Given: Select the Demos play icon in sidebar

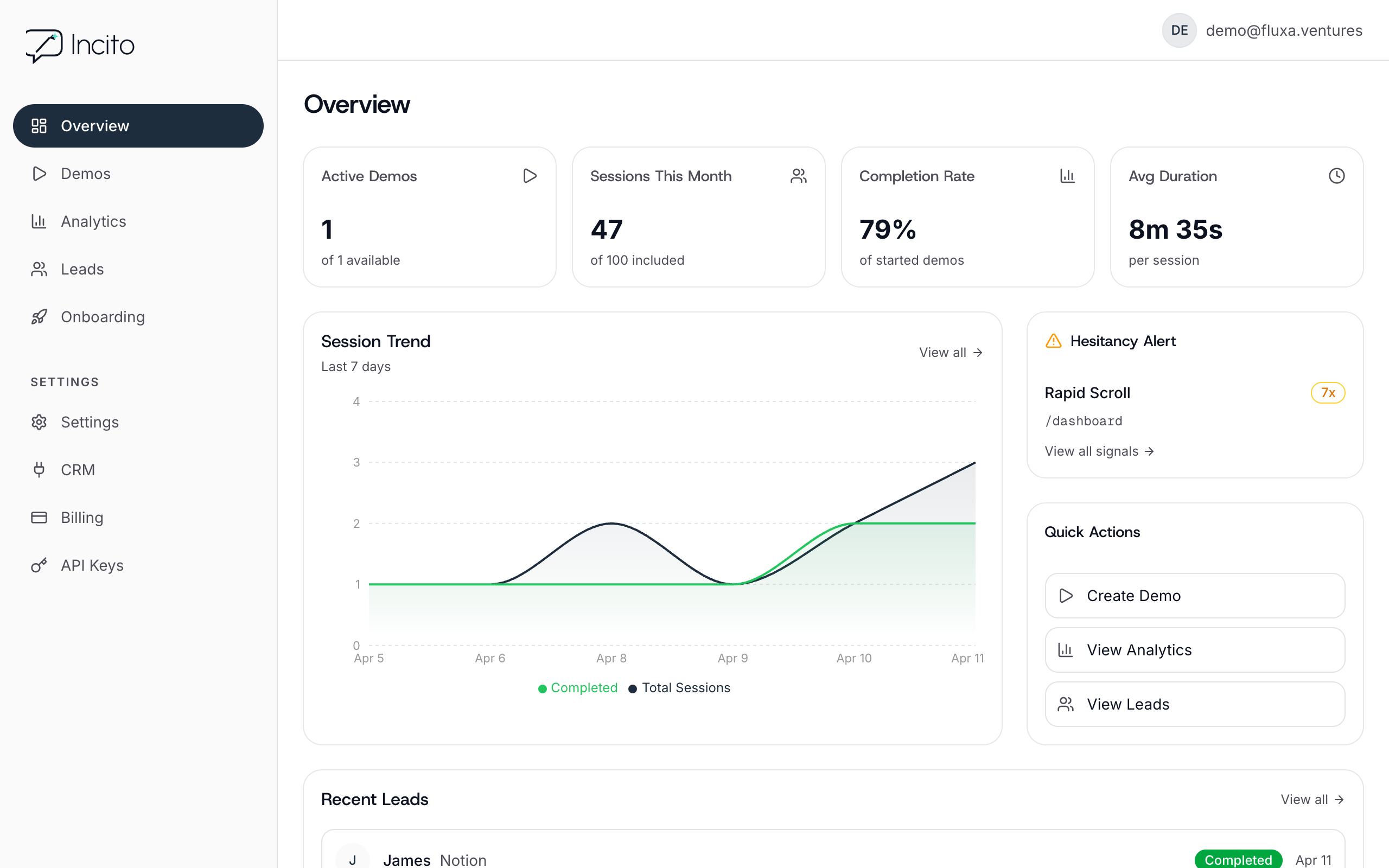Looking at the screenshot, I should click(39, 174).
